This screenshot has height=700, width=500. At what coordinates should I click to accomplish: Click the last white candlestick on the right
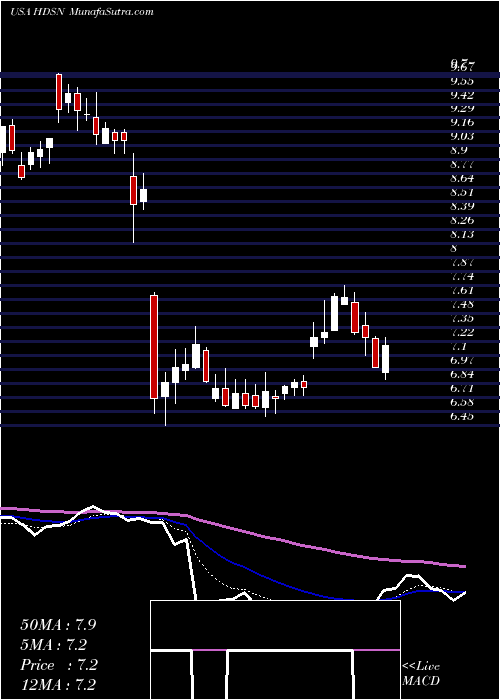click(x=385, y=358)
